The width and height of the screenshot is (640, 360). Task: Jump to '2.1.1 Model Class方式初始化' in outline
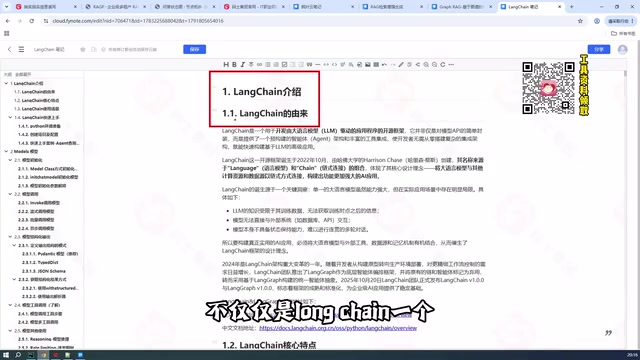(x=47, y=169)
